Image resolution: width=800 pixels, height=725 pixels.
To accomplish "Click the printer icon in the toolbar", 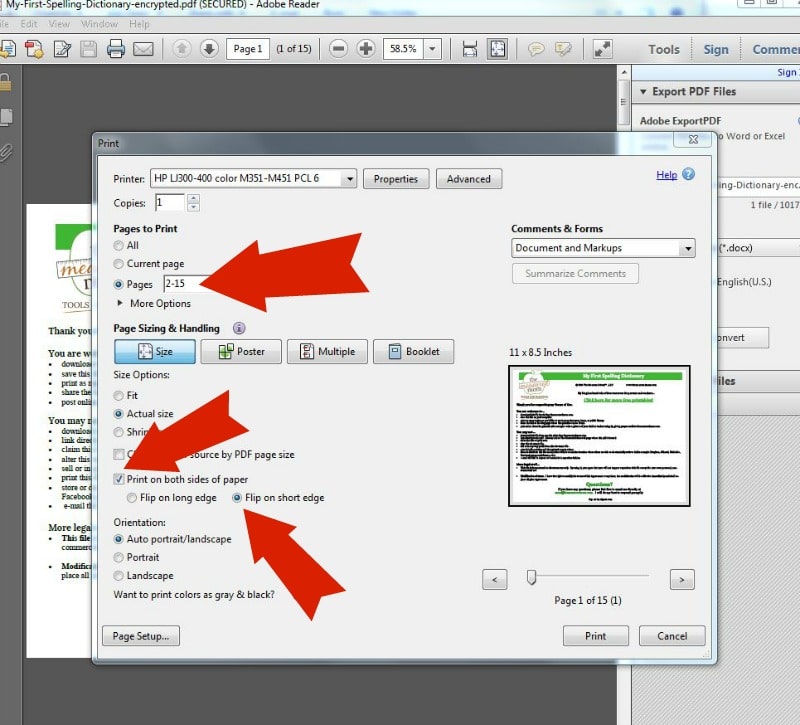I will coord(116,48).
